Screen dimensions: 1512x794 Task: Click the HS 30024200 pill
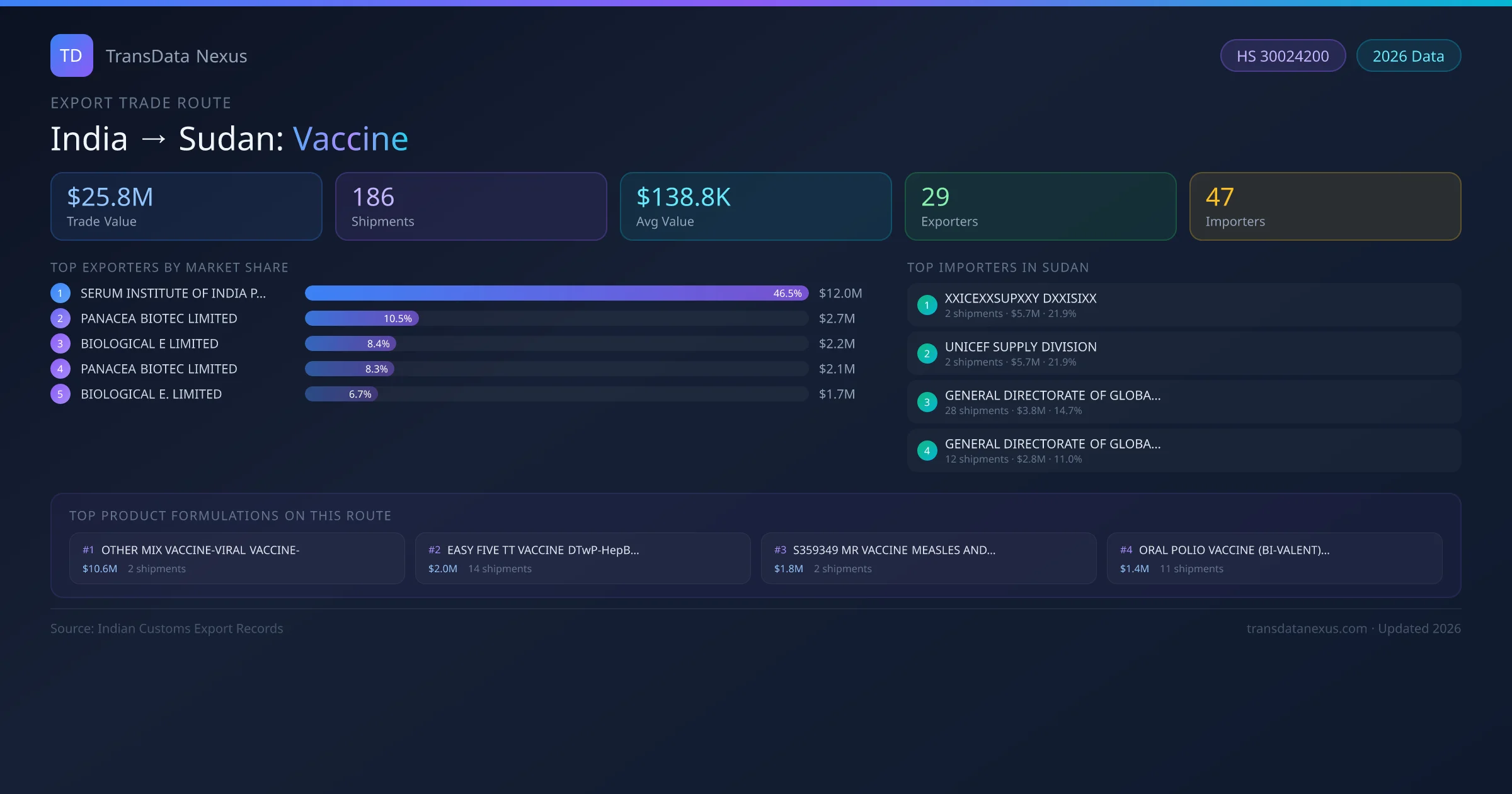tap(1283, 56)
